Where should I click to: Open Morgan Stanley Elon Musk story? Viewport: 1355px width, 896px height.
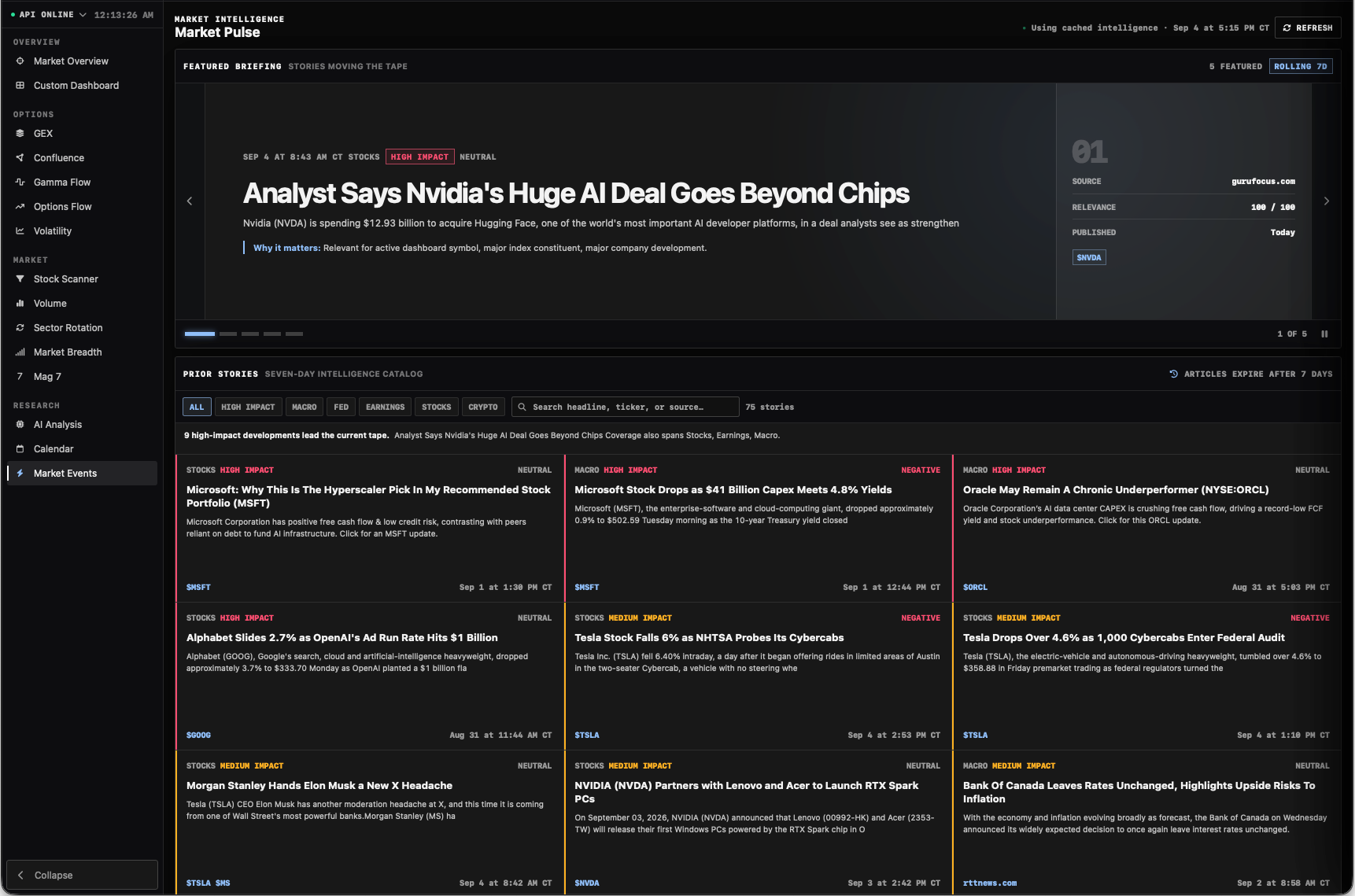[319, 786]
